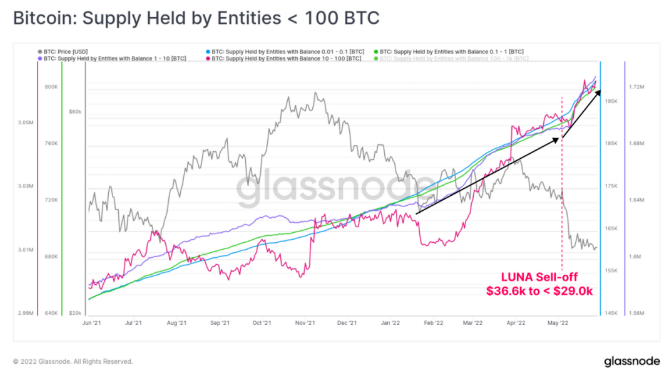Click the pink vertical axis line at left
The width and height of the screenshot is (666, 374).
(x=38, y=188)
